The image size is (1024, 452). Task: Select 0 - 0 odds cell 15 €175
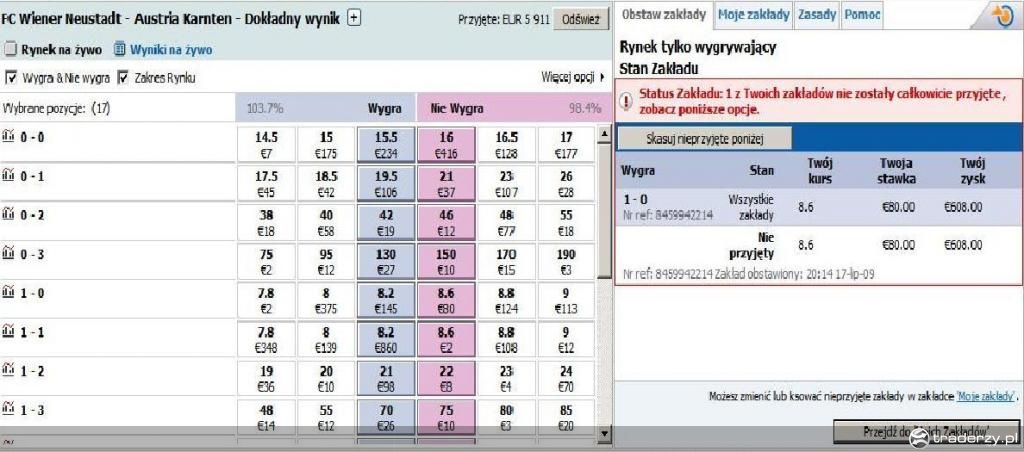[326, 145]
